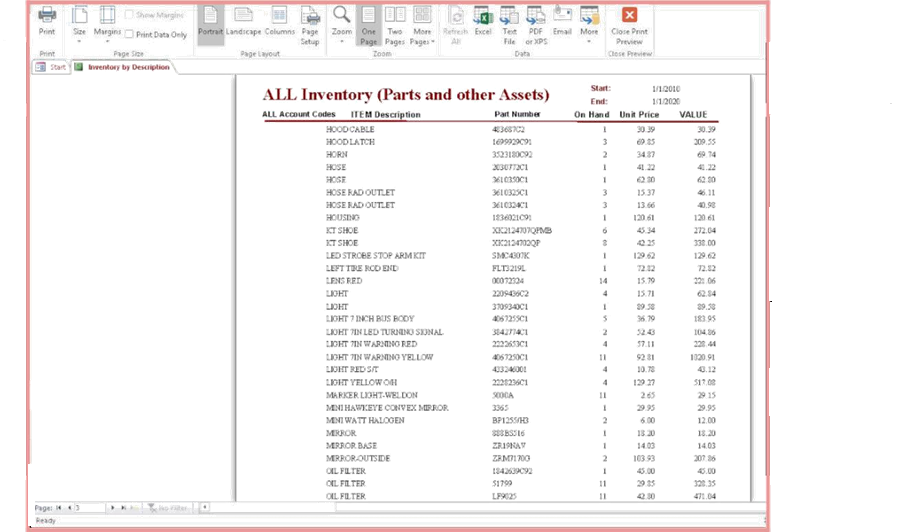Go to the next page
Image resolution: width=897 pixels, height=532 pixels.
tap(112, 507)
